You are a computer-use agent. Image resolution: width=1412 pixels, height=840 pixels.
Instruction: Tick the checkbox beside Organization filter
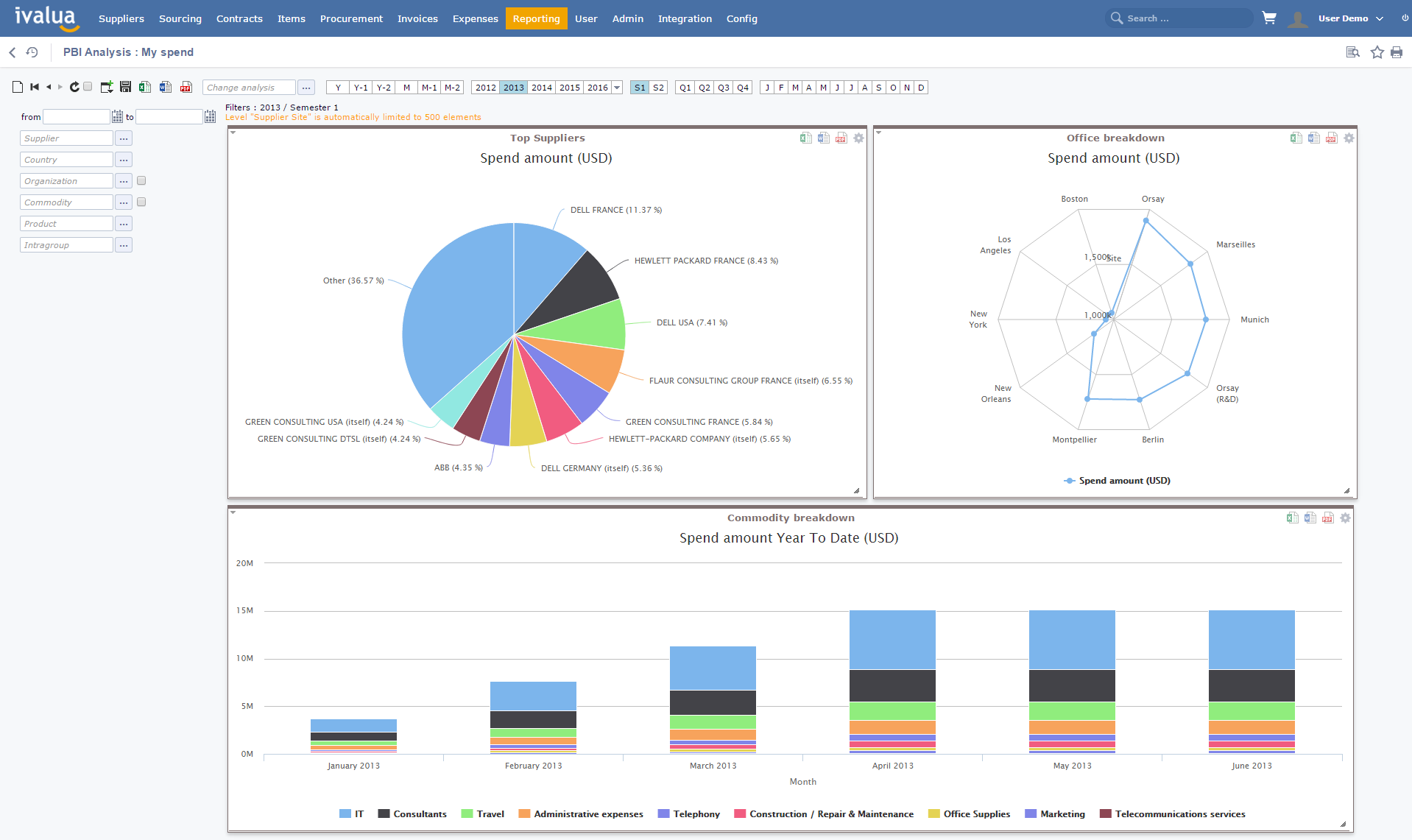141,180
